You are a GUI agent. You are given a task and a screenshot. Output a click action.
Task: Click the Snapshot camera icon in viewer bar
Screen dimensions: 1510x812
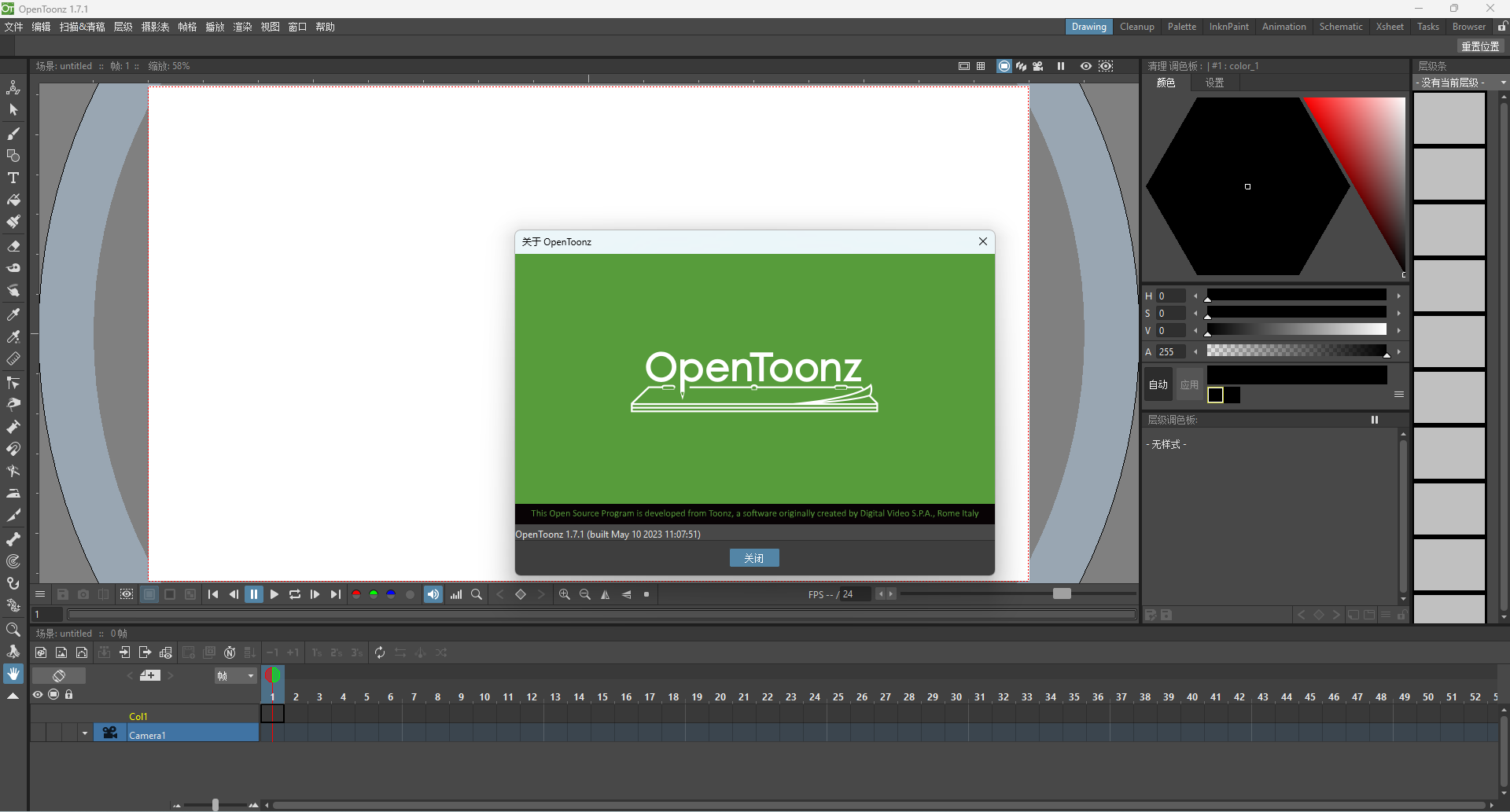pyautogui.click(x=83, y=594)
